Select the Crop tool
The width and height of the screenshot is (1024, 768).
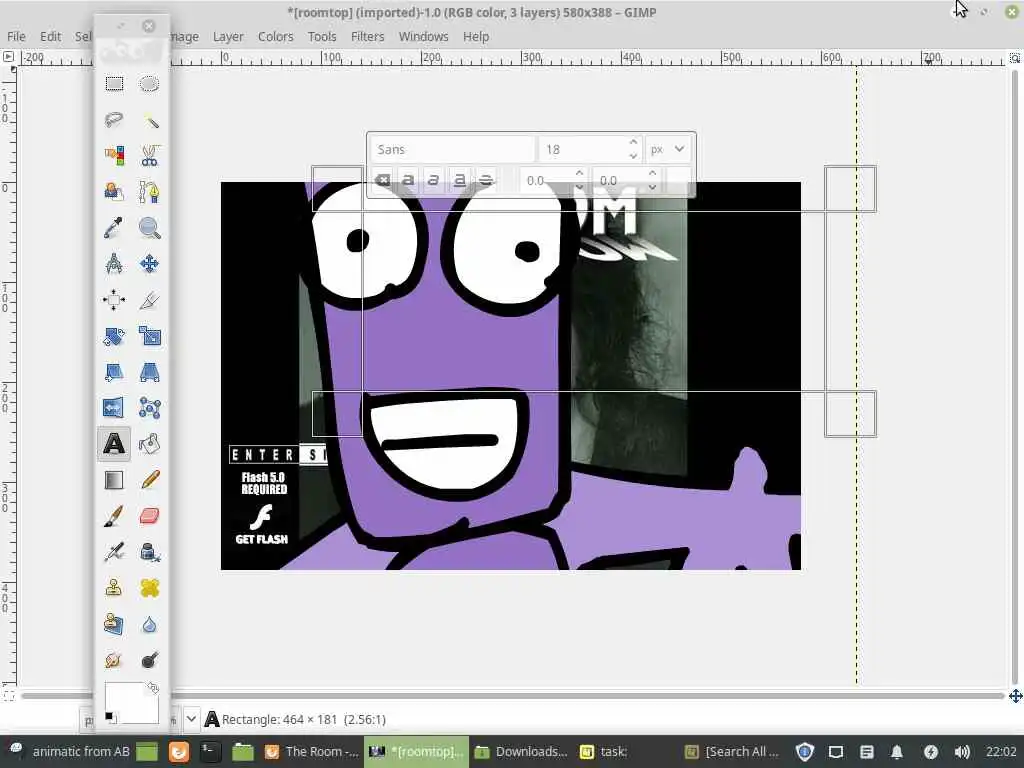(150, 300)
